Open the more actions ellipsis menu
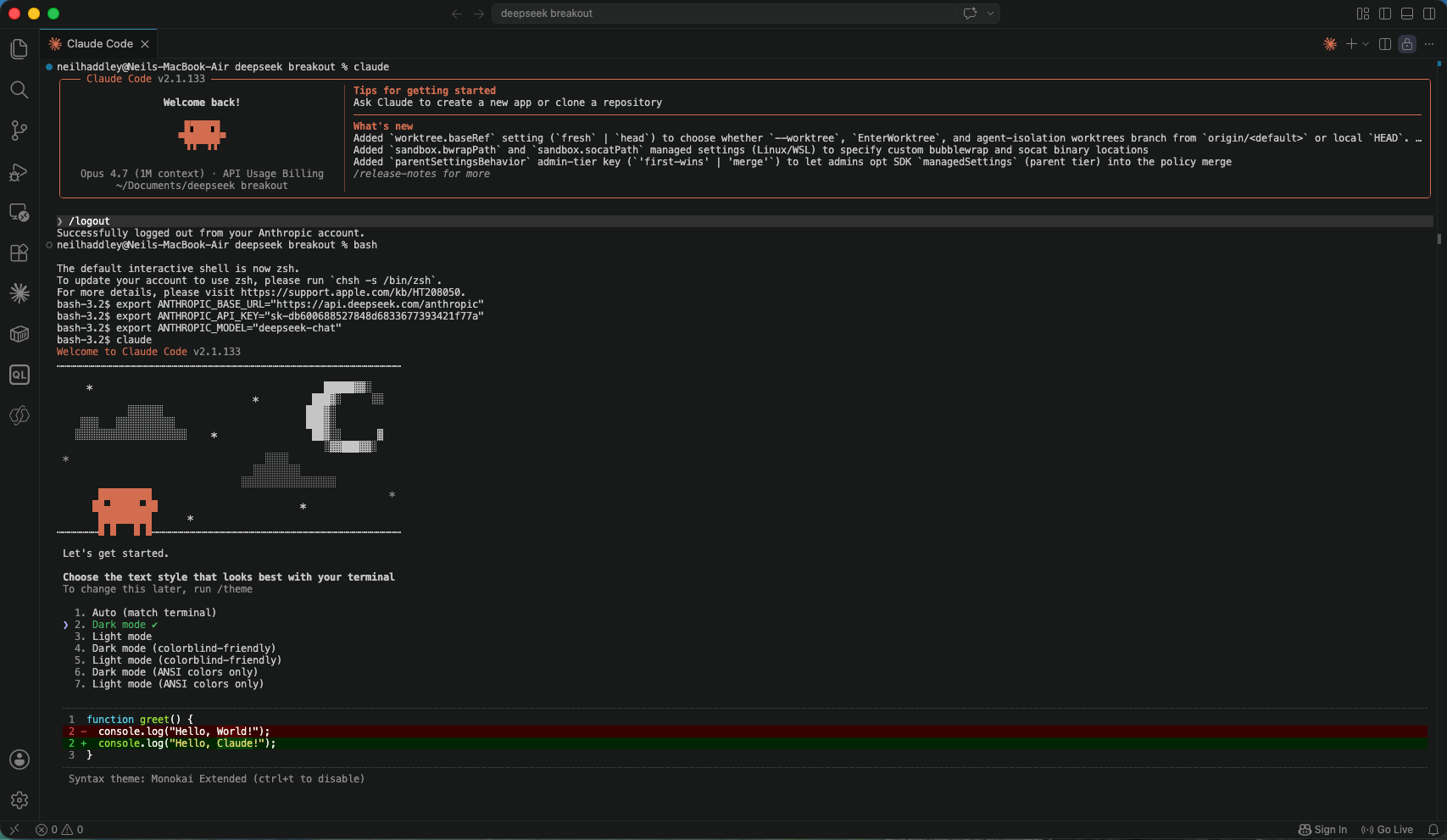Viewport: 1447px width, 840px height. click(1429, 44)
